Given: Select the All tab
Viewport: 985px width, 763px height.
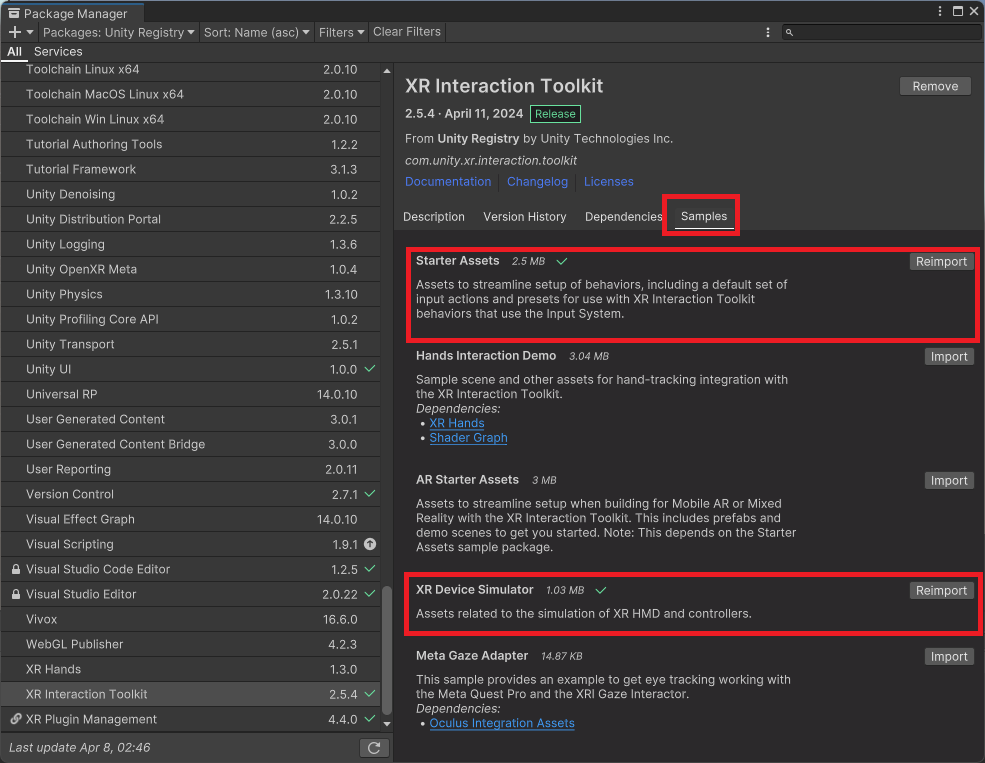Looking at the screenshot, I should click(14, 51).
